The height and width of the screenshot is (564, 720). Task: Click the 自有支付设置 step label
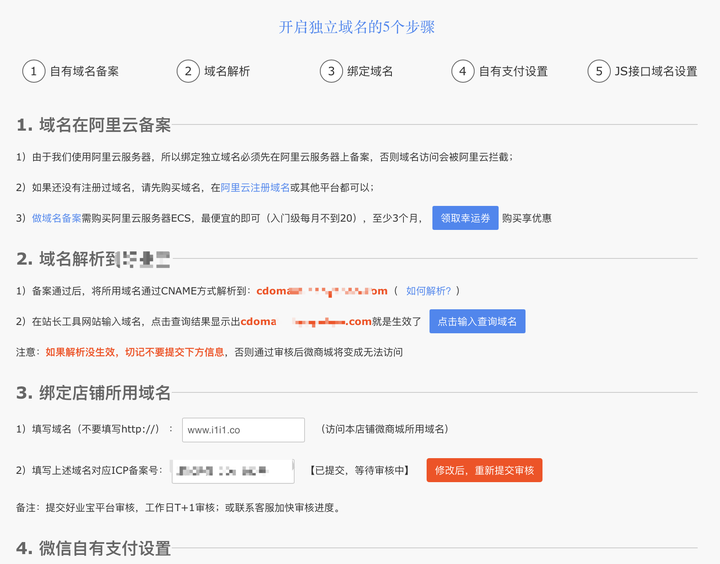513,71
